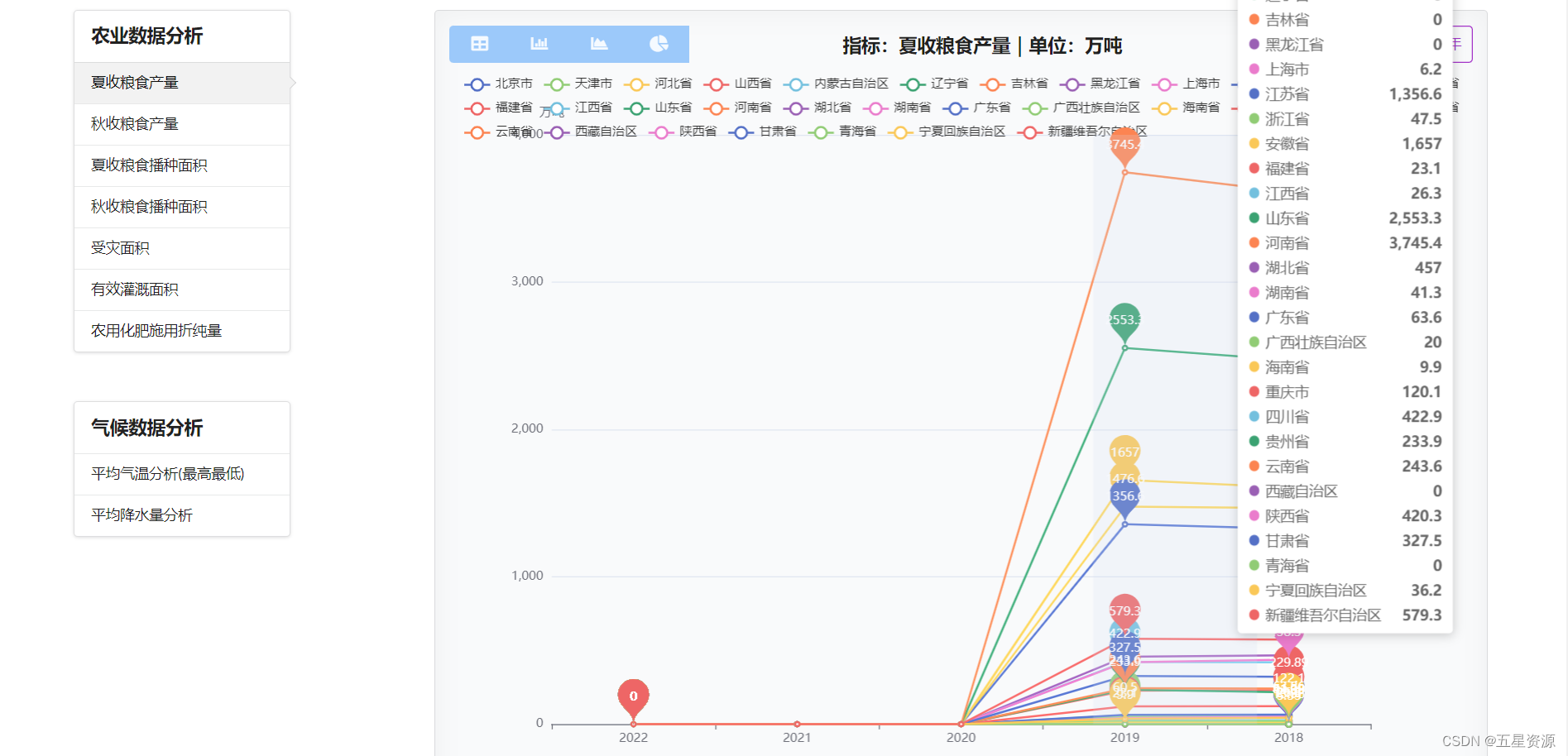Click the 气候数据分析 panel heading

(x=146, y=428)
